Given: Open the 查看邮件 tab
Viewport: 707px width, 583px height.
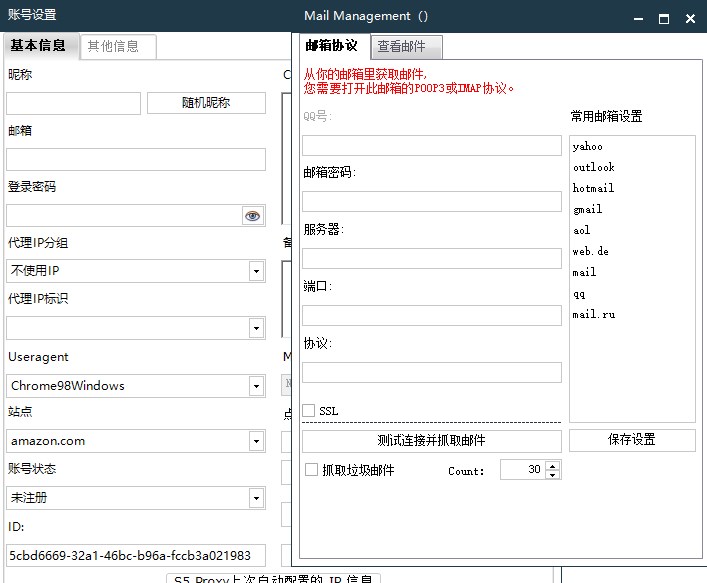Looking at the screenshot, I should (x=406, y=46).
